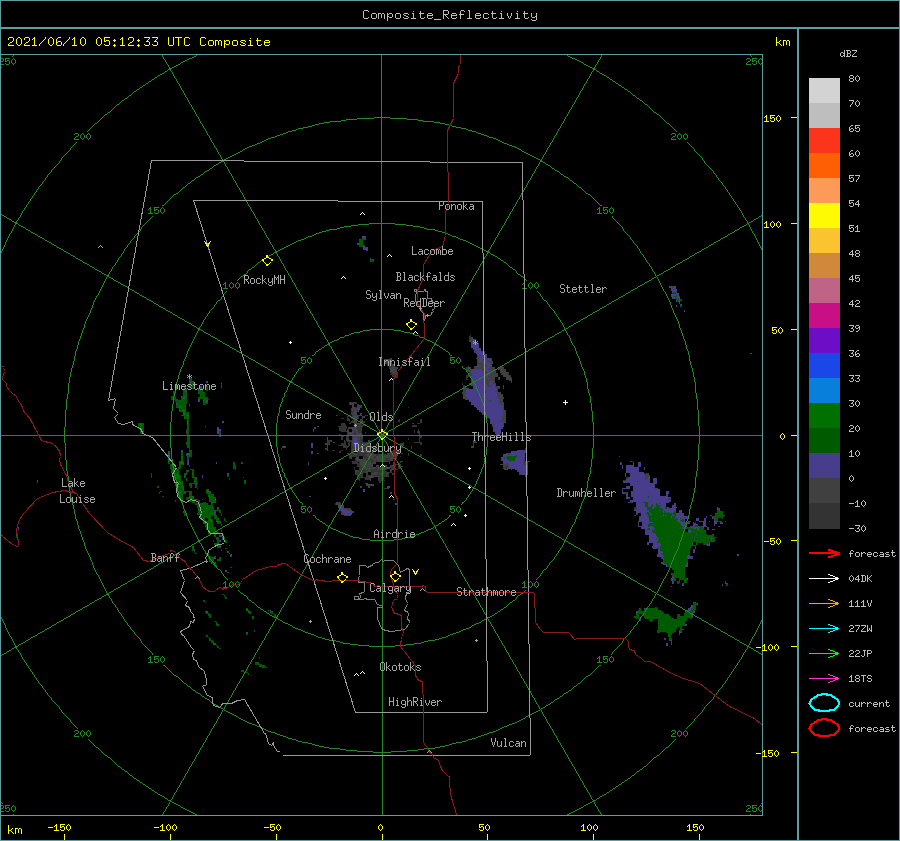Select the bright green 20-30 dBZ swatch

click(x=824, y=416)
